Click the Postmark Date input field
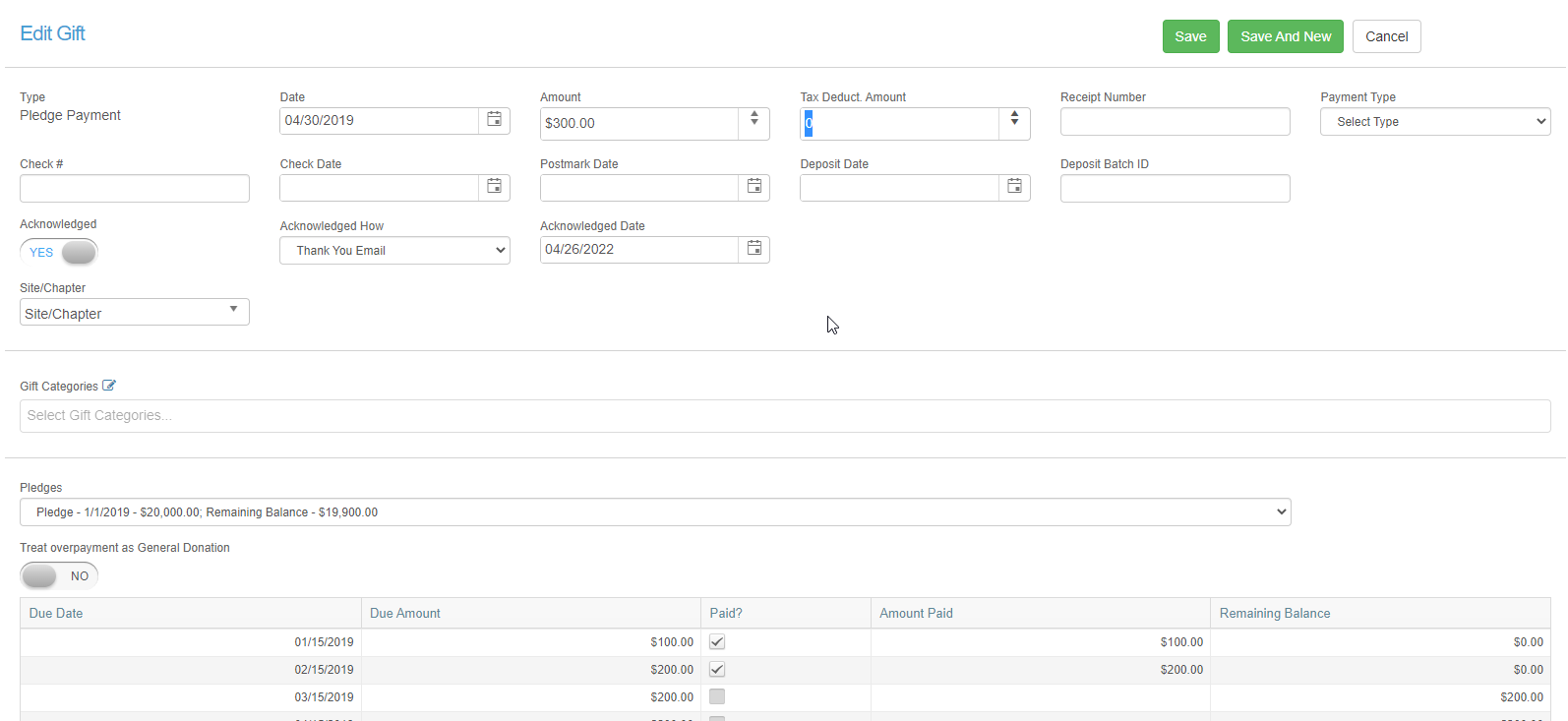 (x=639, y=187)
